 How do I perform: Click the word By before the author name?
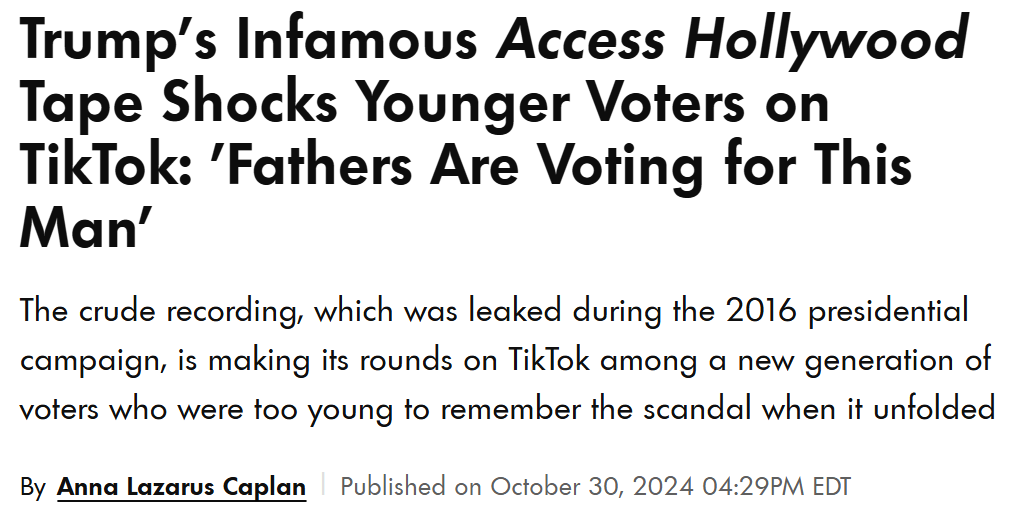pos(33,487)
